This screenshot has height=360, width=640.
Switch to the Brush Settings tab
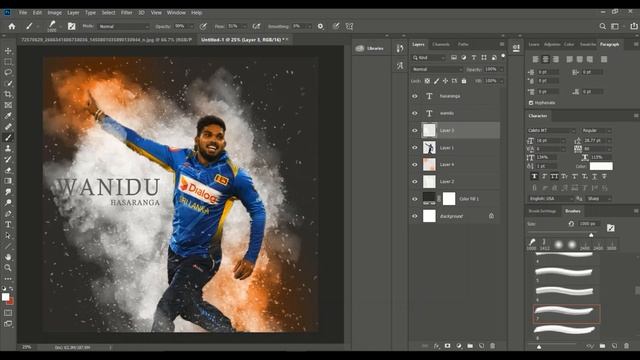(x=542, y=211)
